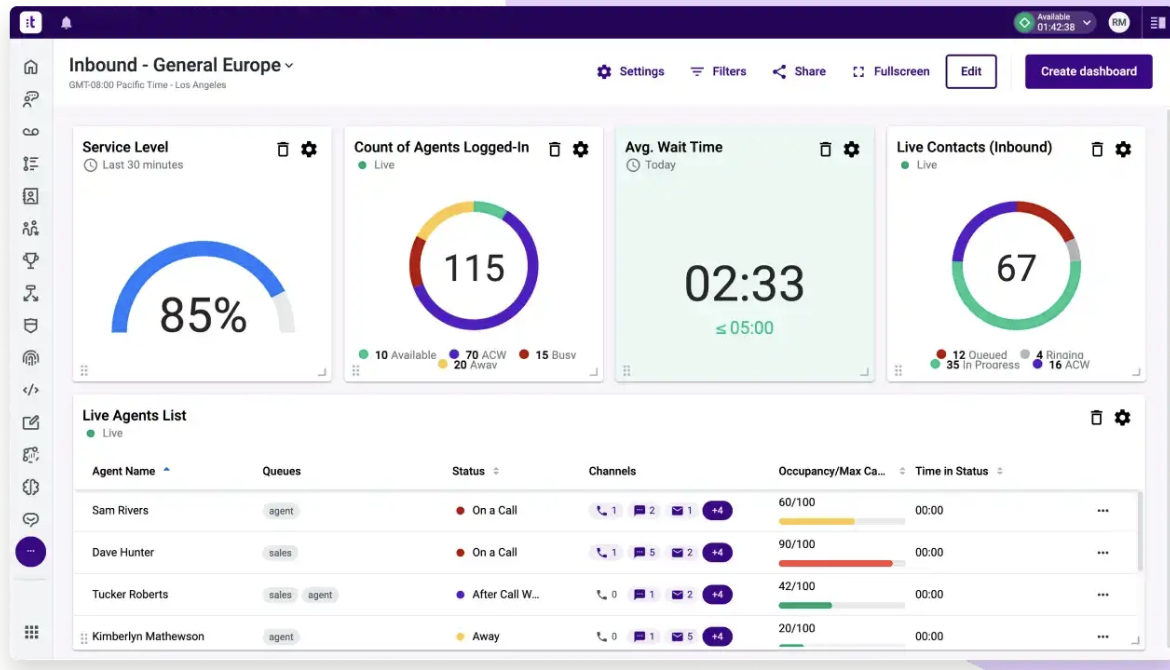
Task: Toggle sorting on Time in Status column
Action: point(999,471)
